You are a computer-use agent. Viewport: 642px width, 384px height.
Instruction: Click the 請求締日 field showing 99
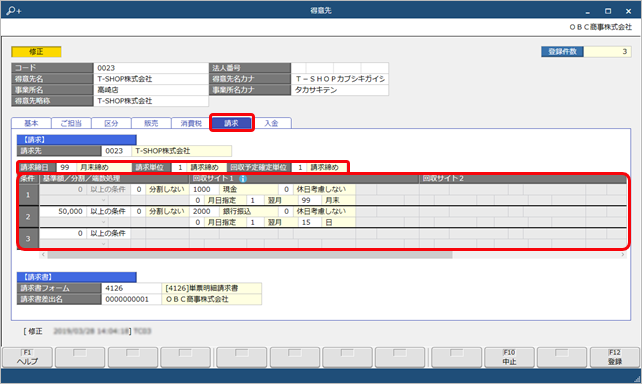66,167
